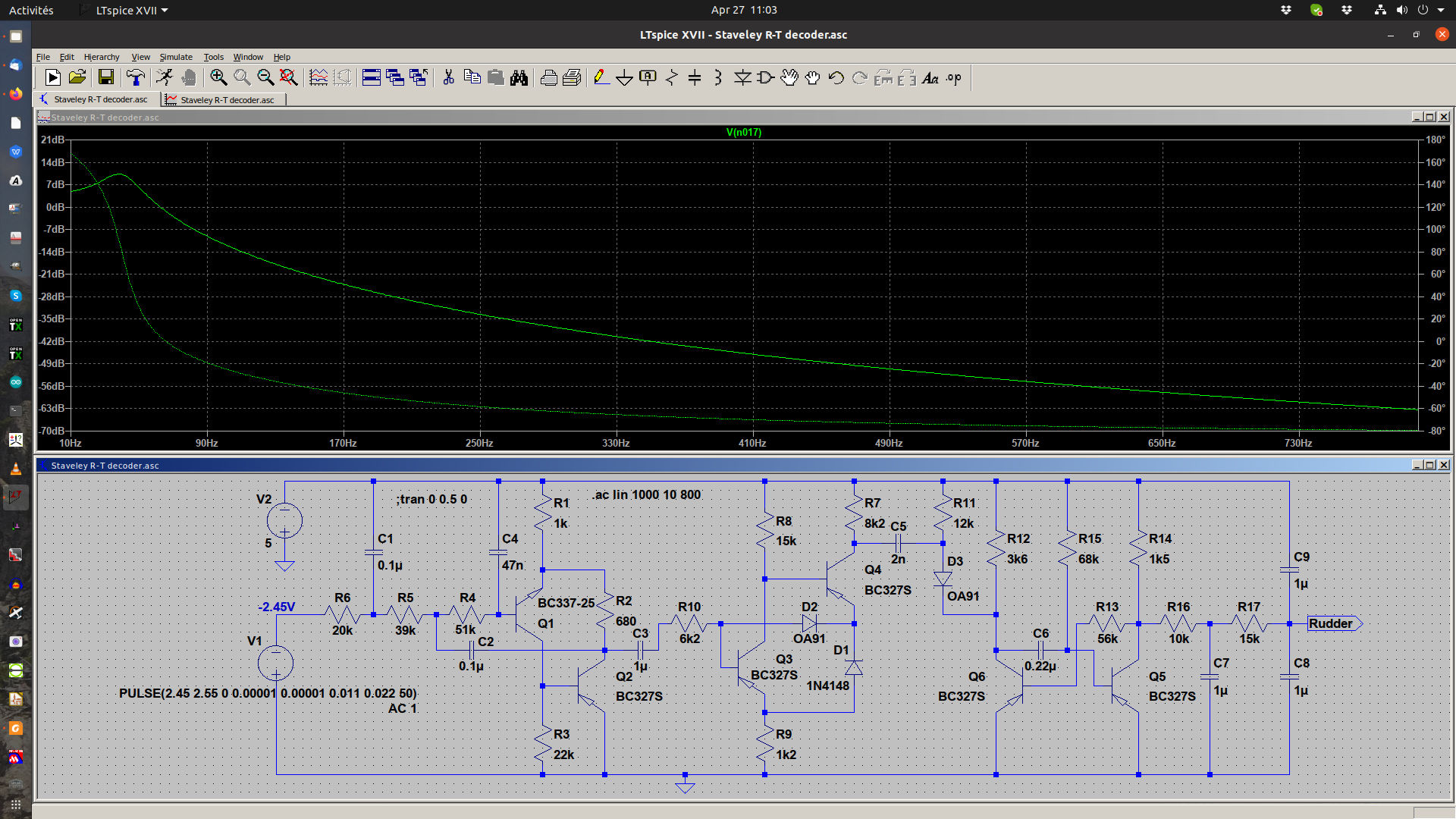Image resolution: width=1456 pixels, height=819 pixels.
Task: Open the Simulate menu
Action: 176,57
